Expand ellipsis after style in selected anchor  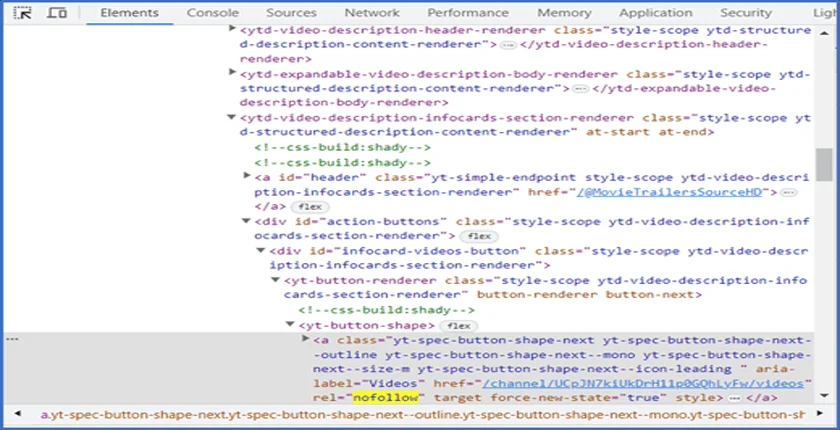tap(735, 398)
